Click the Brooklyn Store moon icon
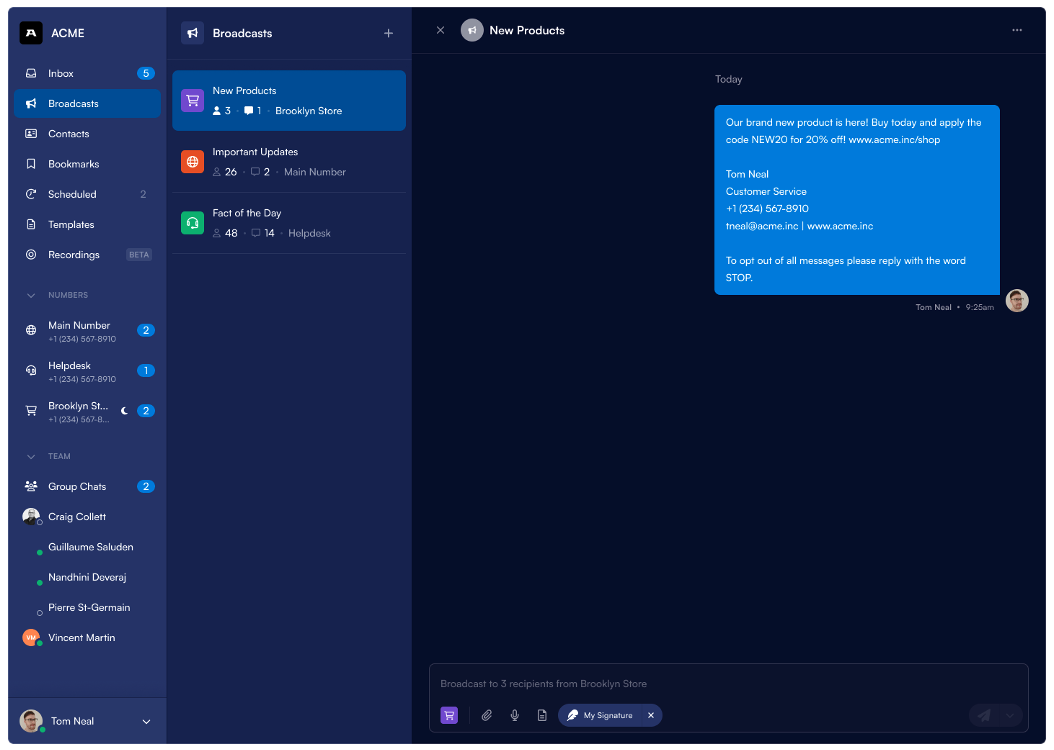The image size is (1054, 750). (x=124, y=411)
